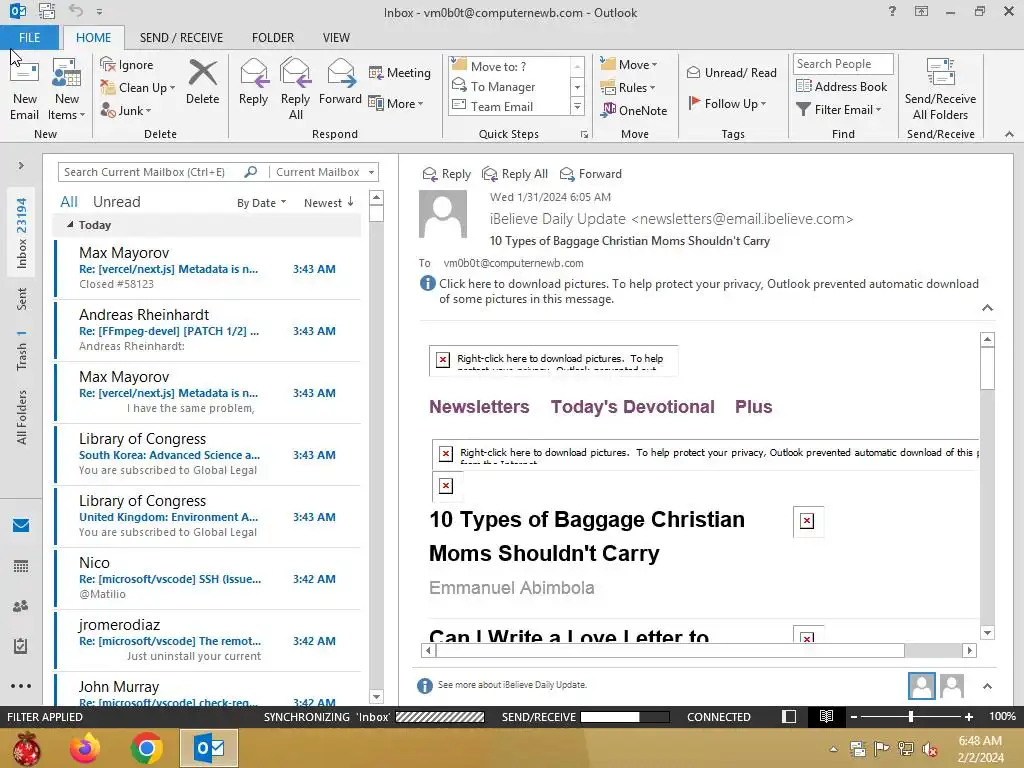Viewport: 1024px width, 768px height.
Task: Expand the Quick Steps gallery
Action: click(x=577, y=106)
